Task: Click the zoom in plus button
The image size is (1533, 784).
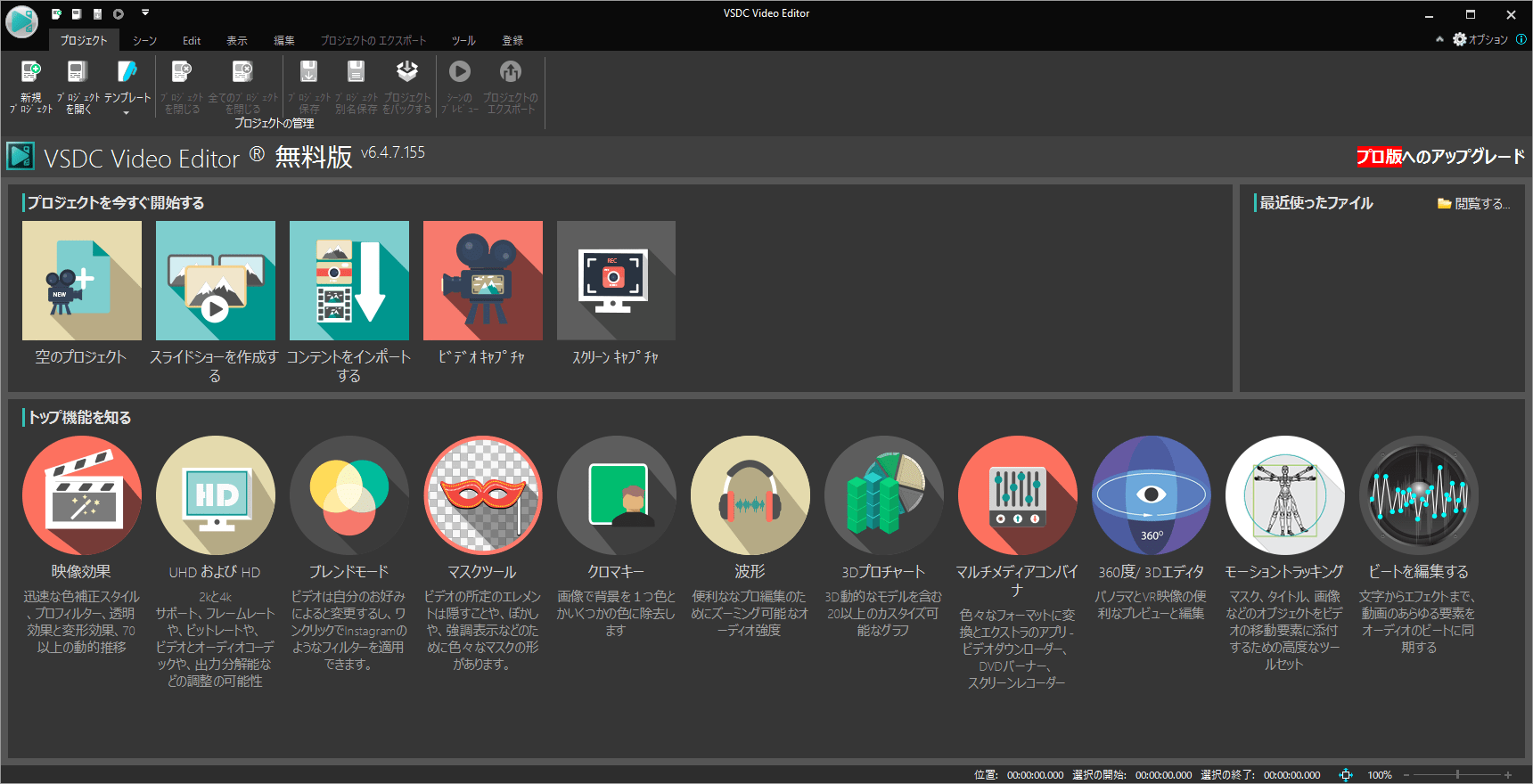Action: click(x=1508, y=775)
